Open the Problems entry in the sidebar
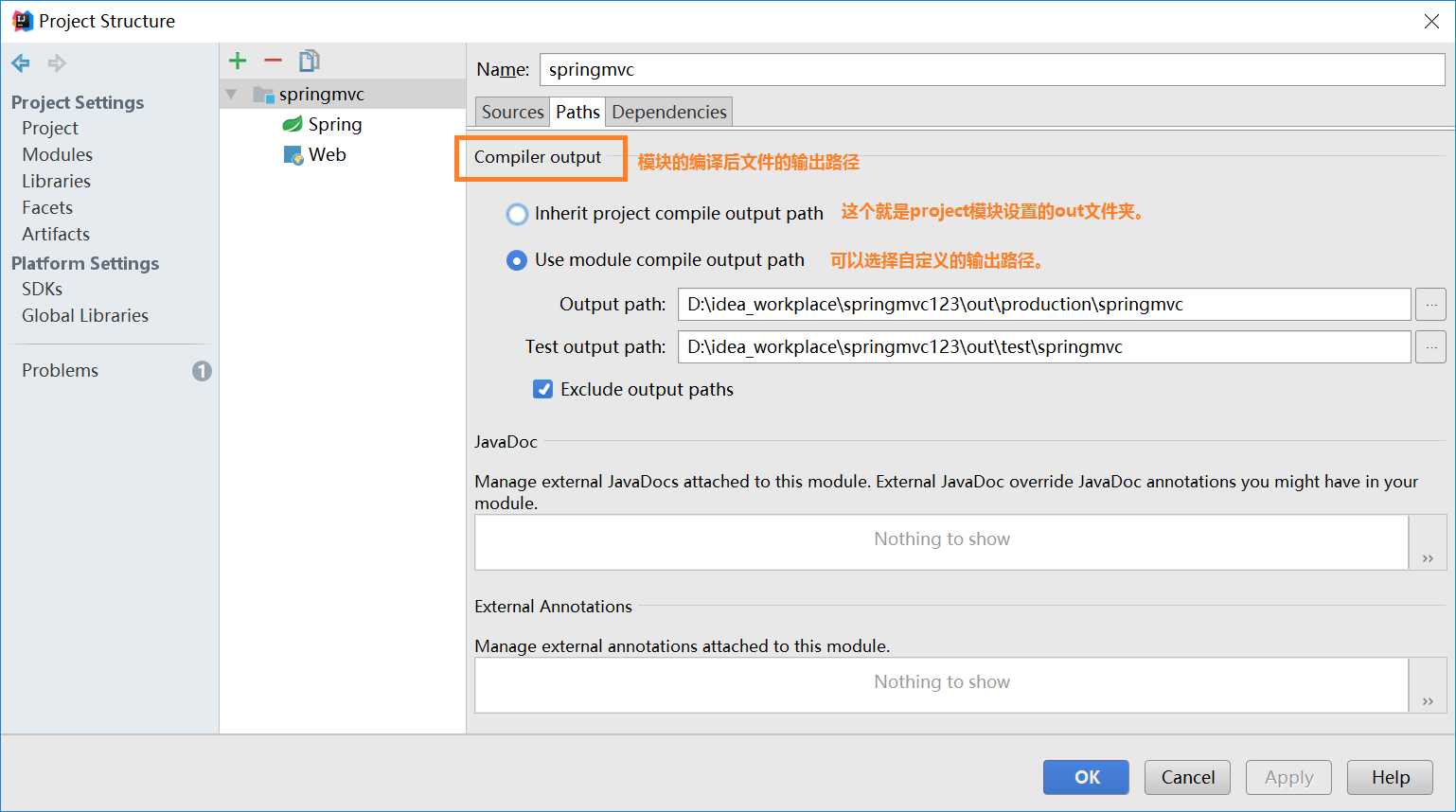 (x=60, y=370)
